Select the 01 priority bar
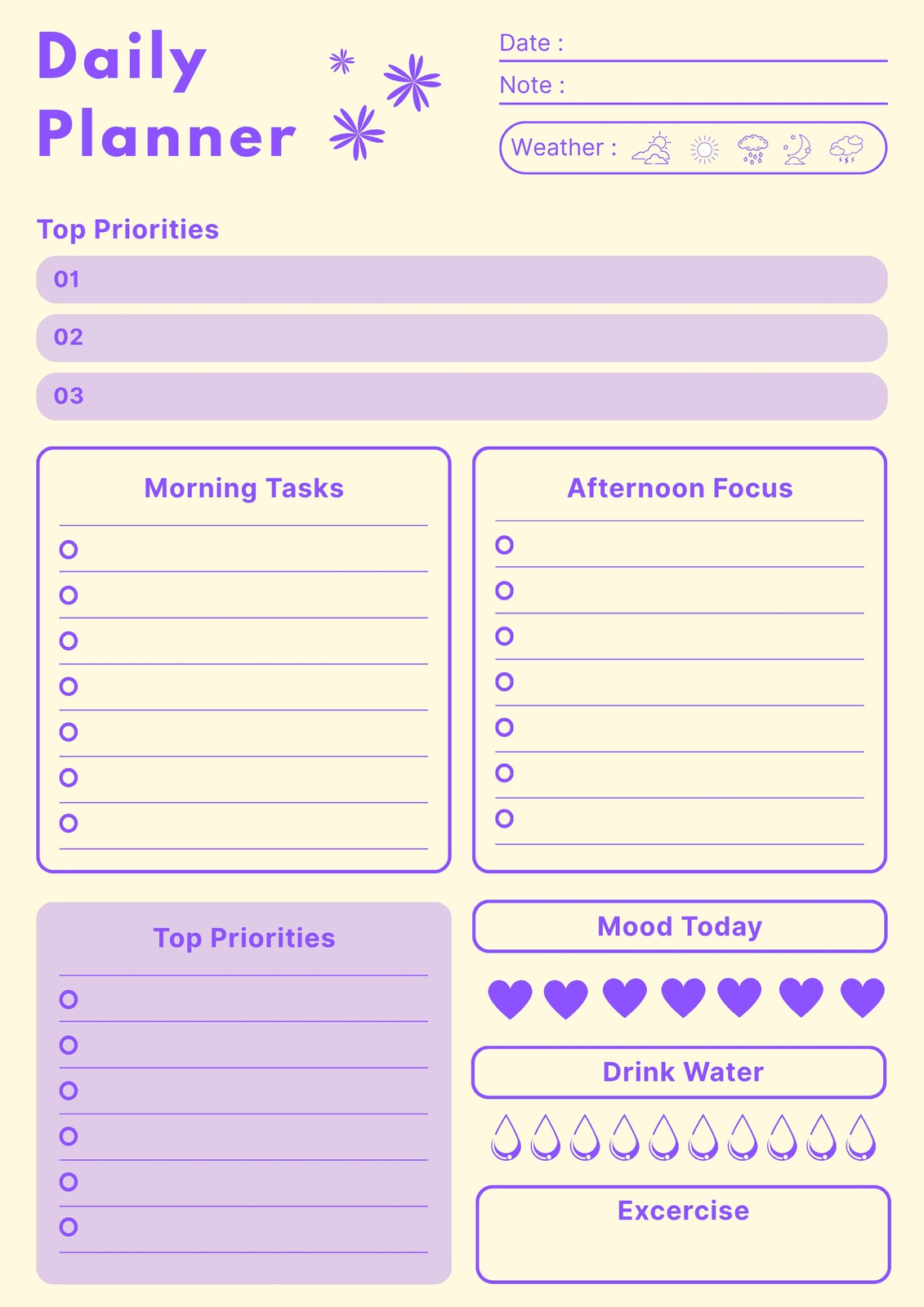 coord(462,279)
